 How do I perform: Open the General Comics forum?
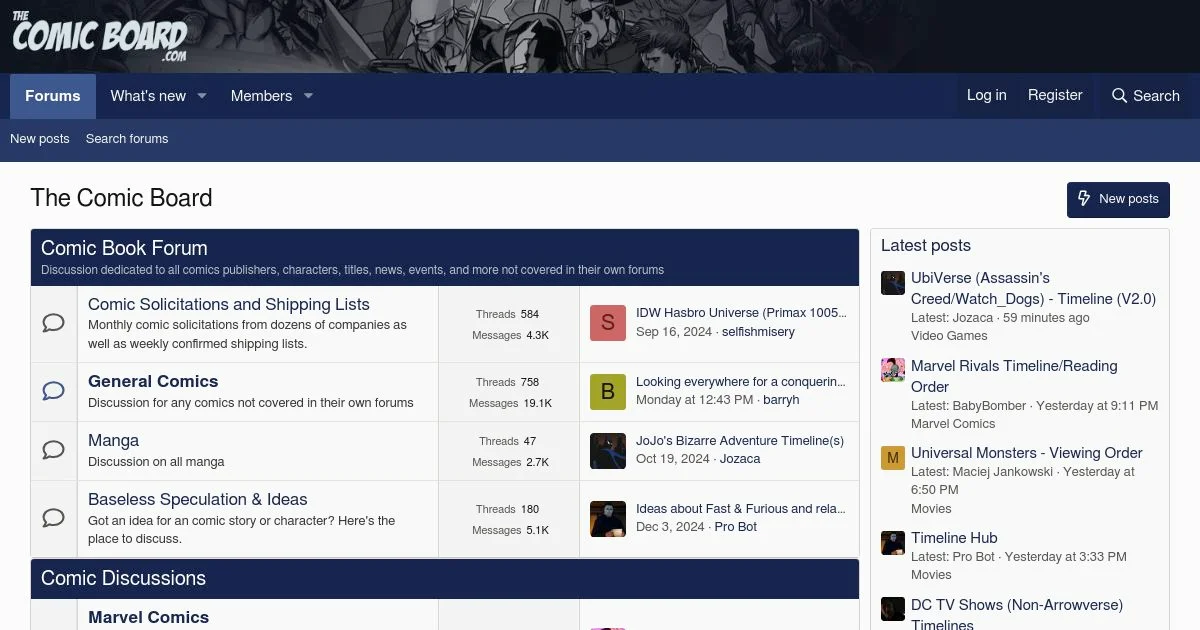pyautogui.click(x=153, y=381)
